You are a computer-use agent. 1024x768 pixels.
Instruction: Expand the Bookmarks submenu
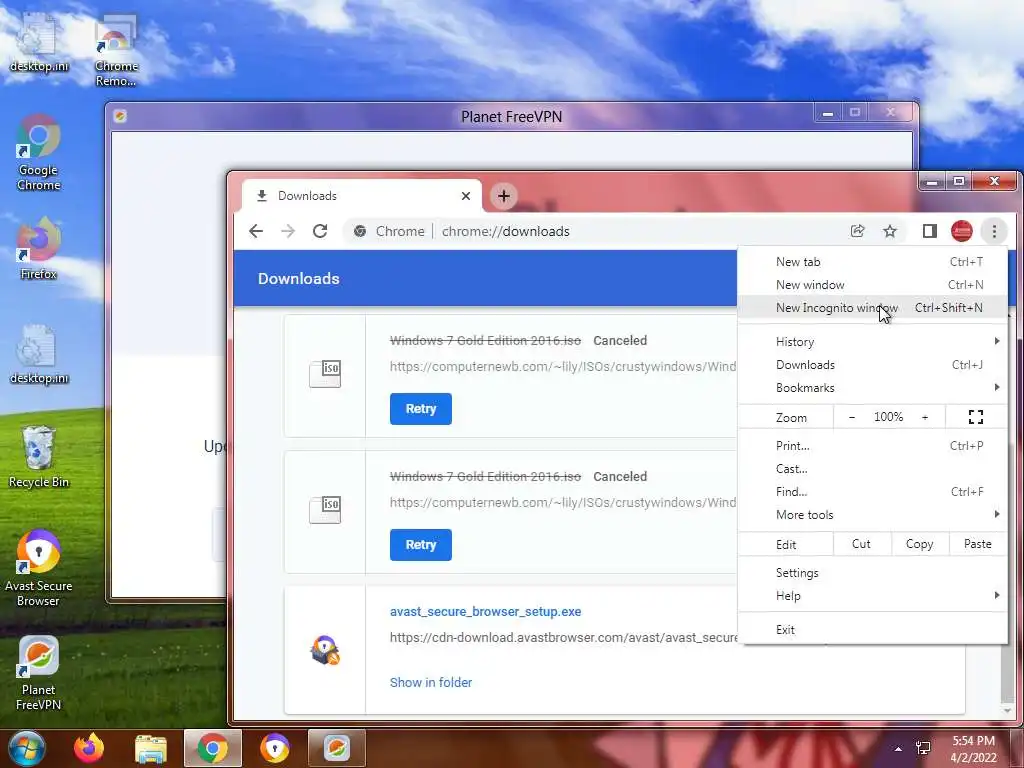coord(872,388)
